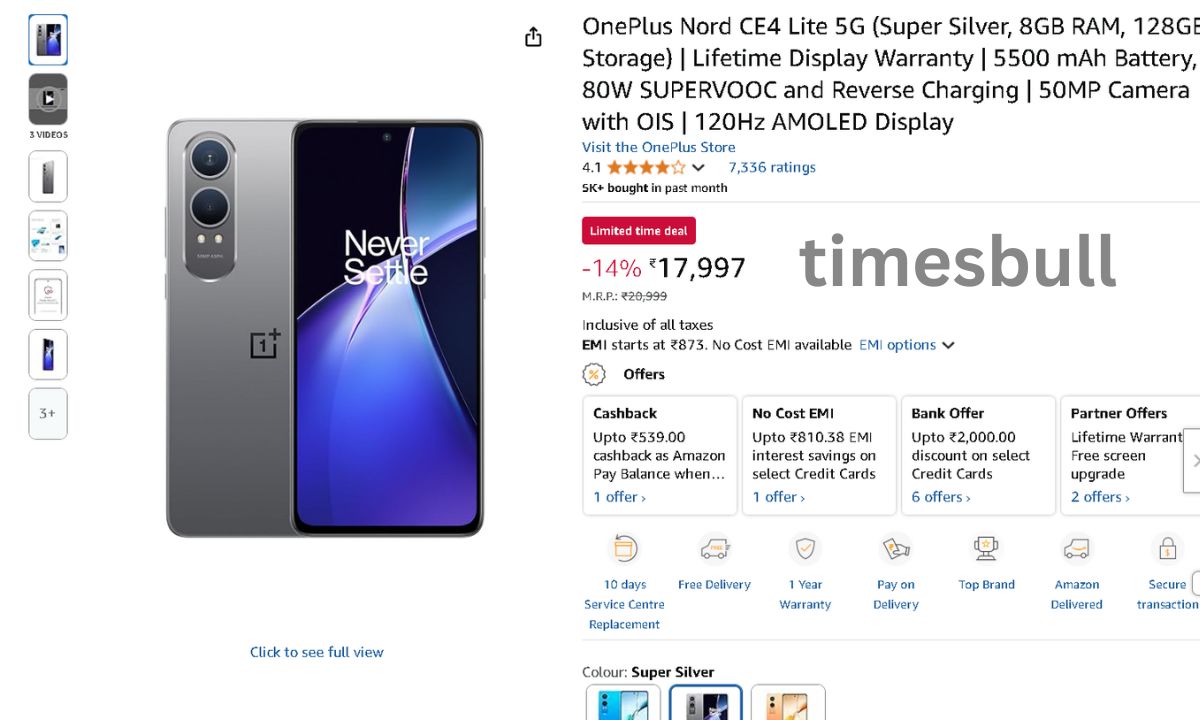Image resolution: width=1200 pixels, height=720 pixels.
Task: Expand the star rating breakdown chevron
Action: tap(698, 168)
